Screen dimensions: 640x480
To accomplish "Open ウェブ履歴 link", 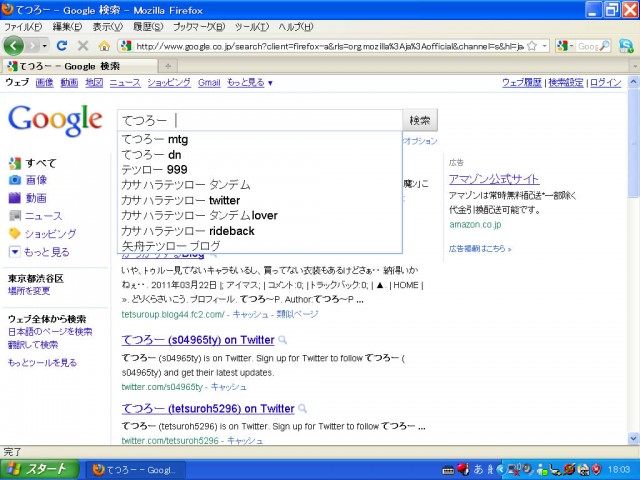I will click(522, 82).
